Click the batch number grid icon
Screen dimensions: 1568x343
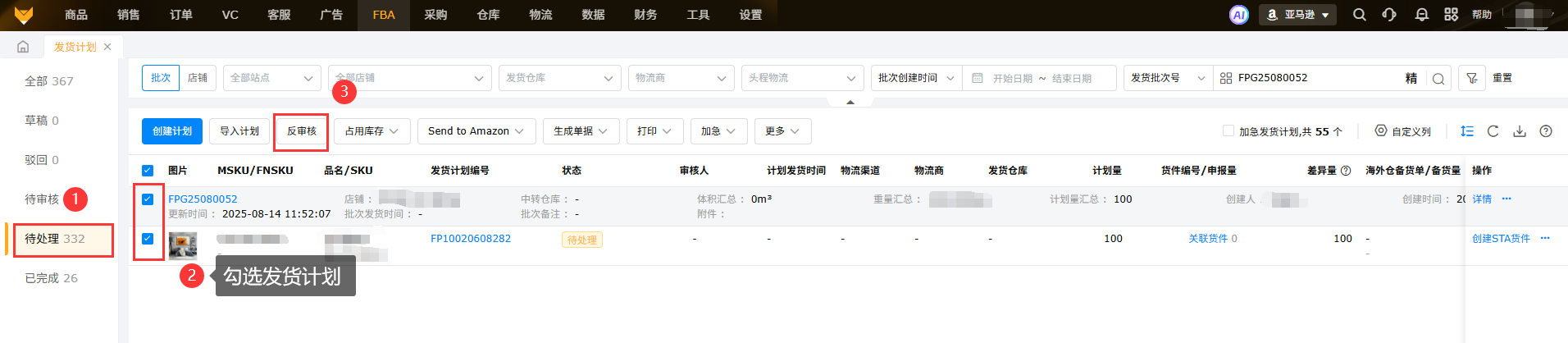pos(1226,78)
